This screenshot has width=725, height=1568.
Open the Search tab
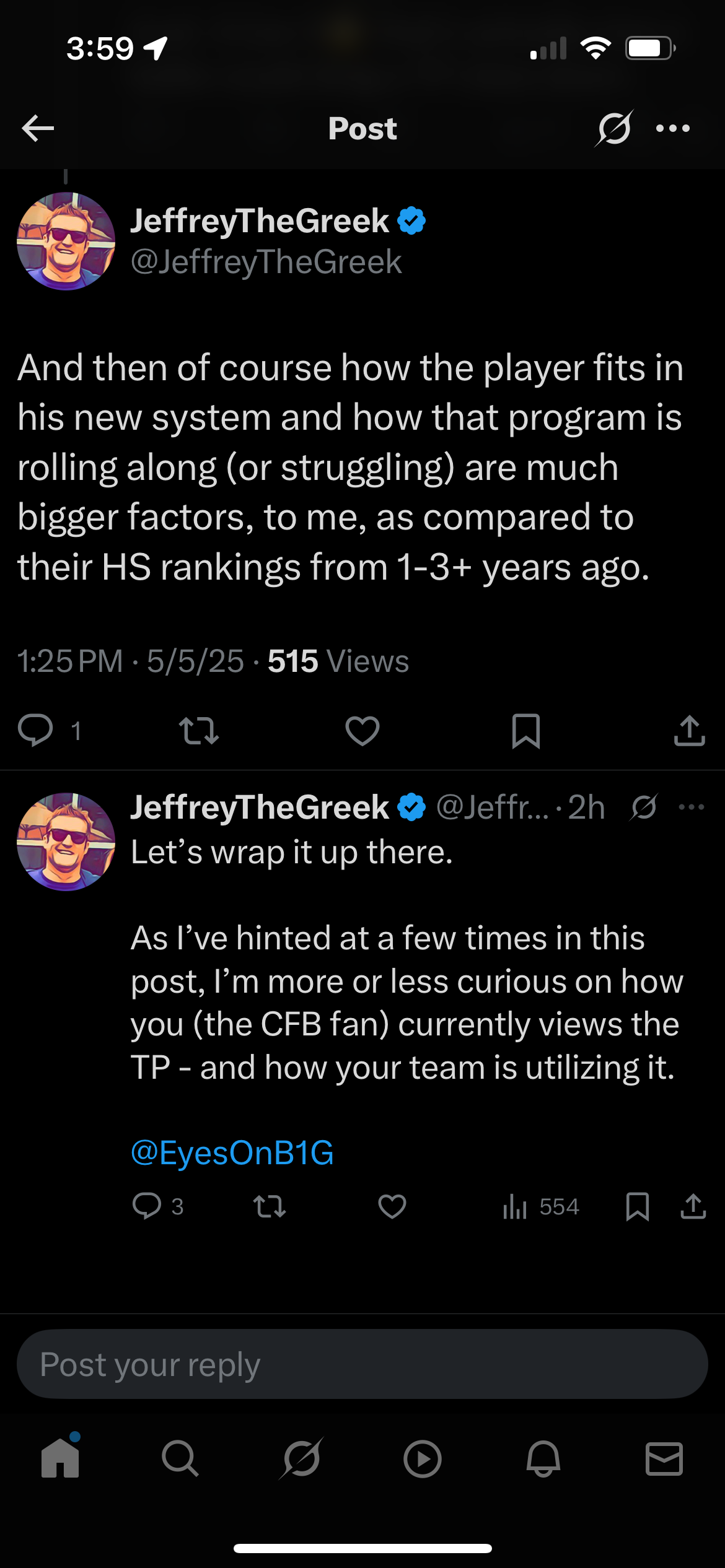click(180, 1459)
